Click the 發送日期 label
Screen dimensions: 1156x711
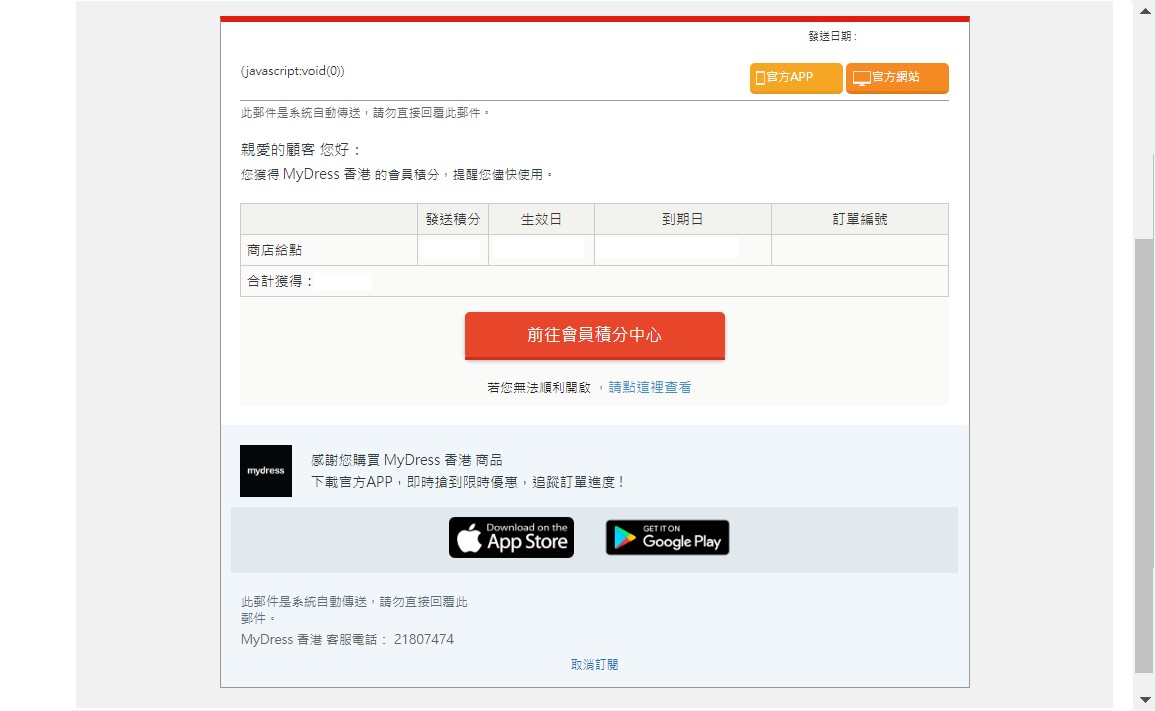pyautogui.click(x=832, y=36)
